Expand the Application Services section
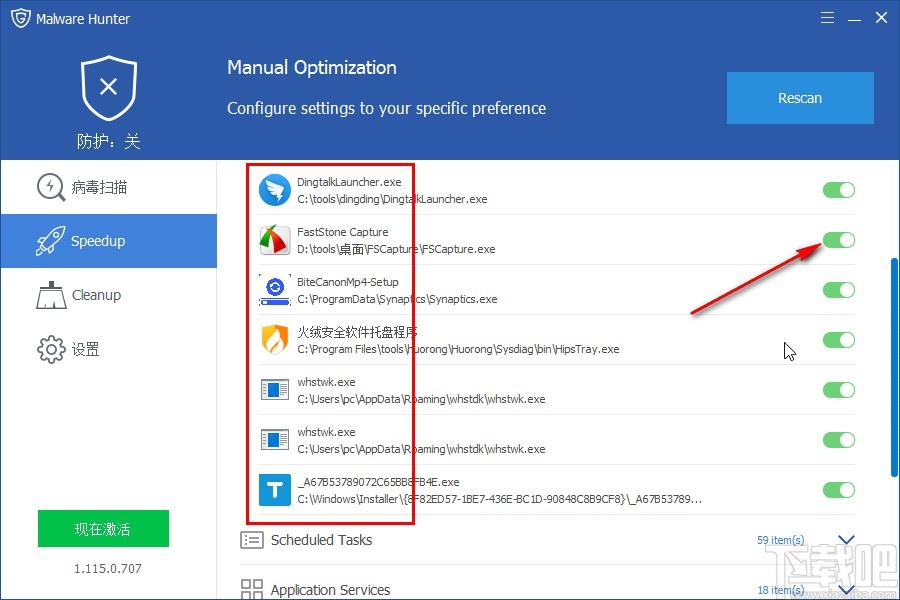Screen dimensions: 900x600 pyautogui.click(x=845, y=589)
